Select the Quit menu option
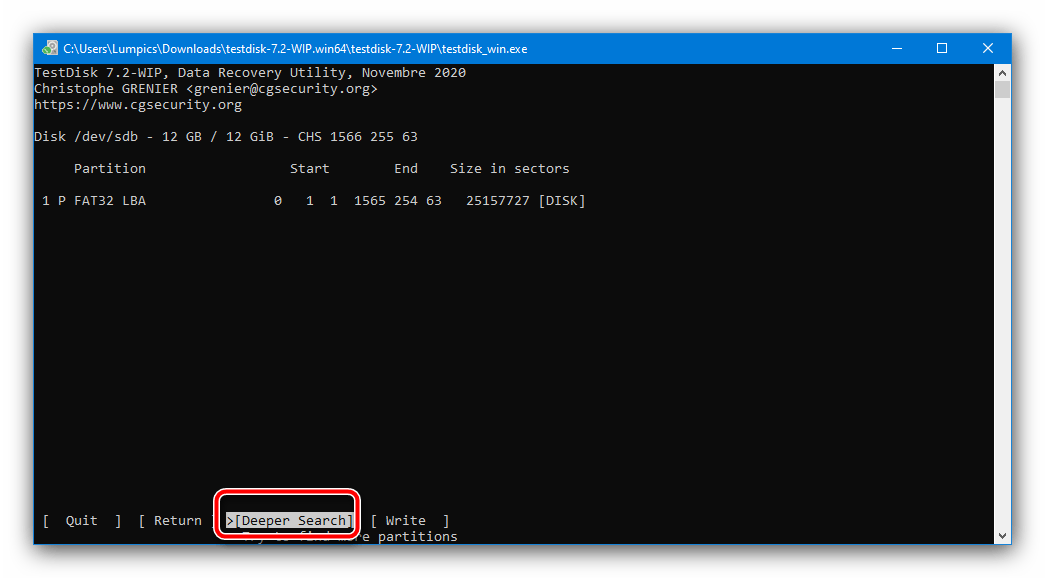The image size is (1045, 578). (x=81, y=521)
